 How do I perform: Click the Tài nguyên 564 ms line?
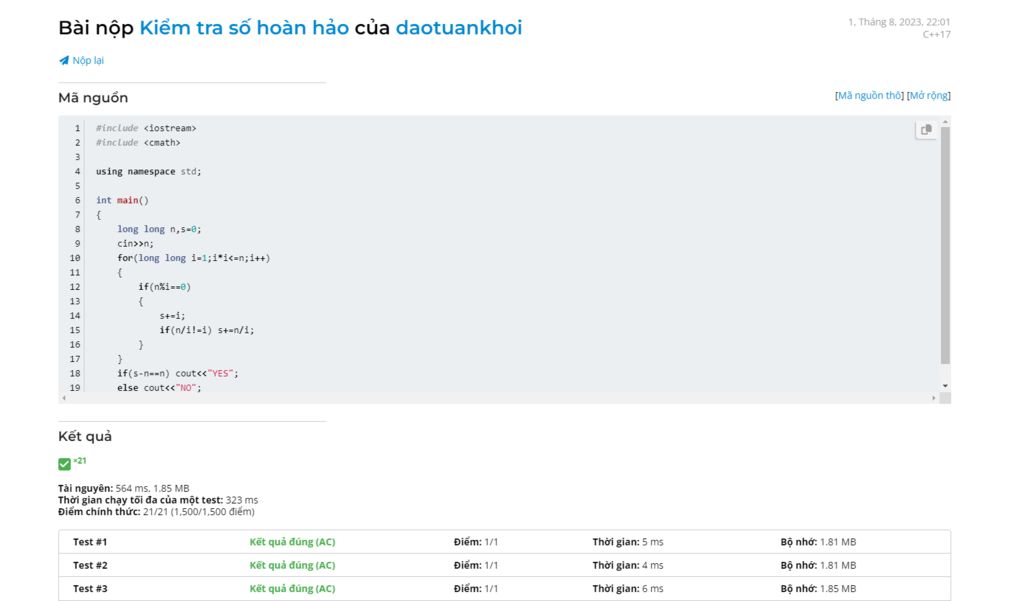pos(123,488)
